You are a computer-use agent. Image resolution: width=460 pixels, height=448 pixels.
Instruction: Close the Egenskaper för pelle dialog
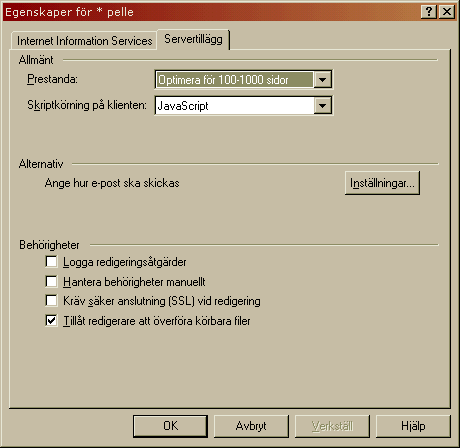[447, 12]
